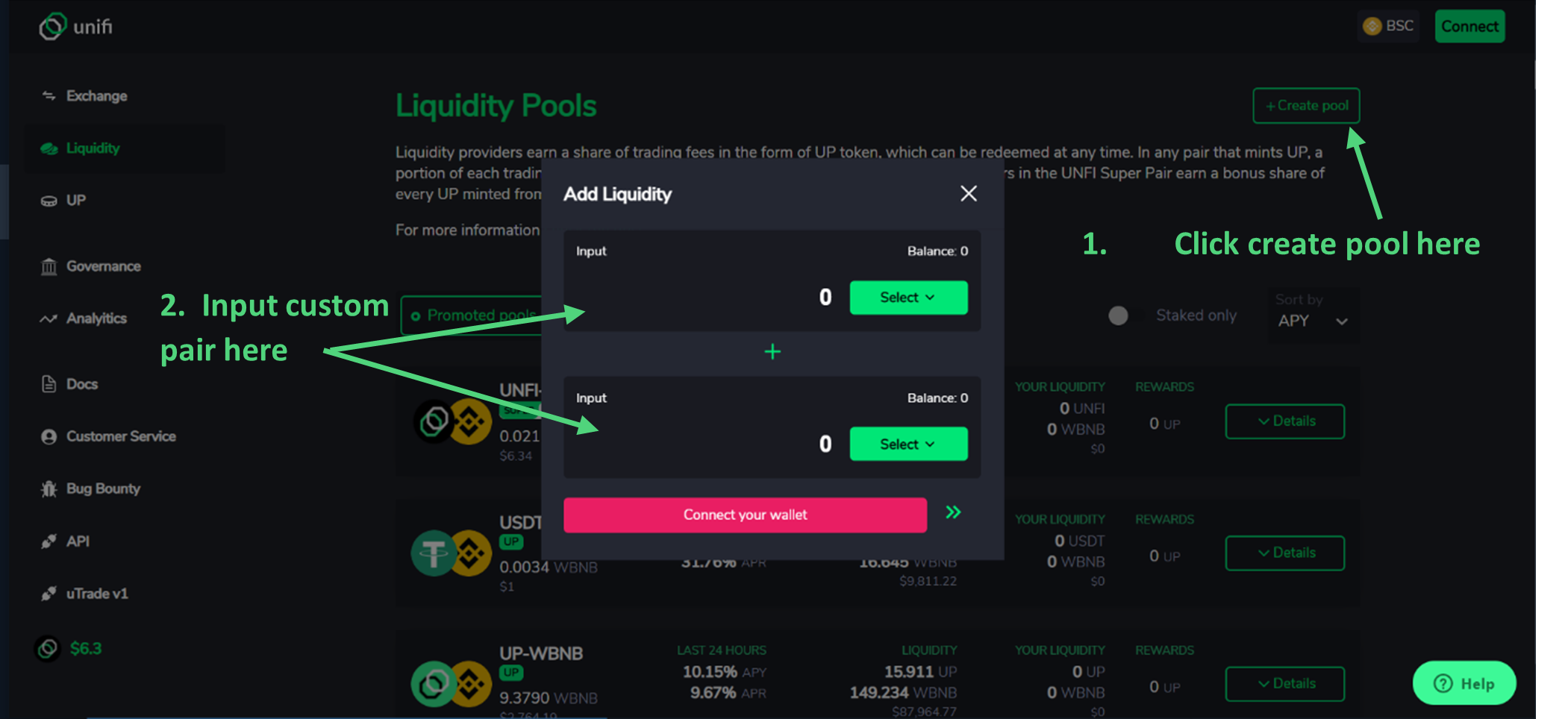Viewport: 1568px width, 719px height.
Task: Click Connect your wallet button
Action: pos(745,515)
